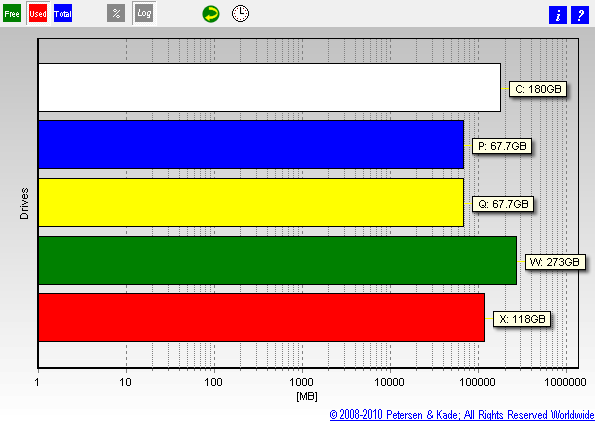
Task: Click the white C: drive bar
Action: [269, 88]
